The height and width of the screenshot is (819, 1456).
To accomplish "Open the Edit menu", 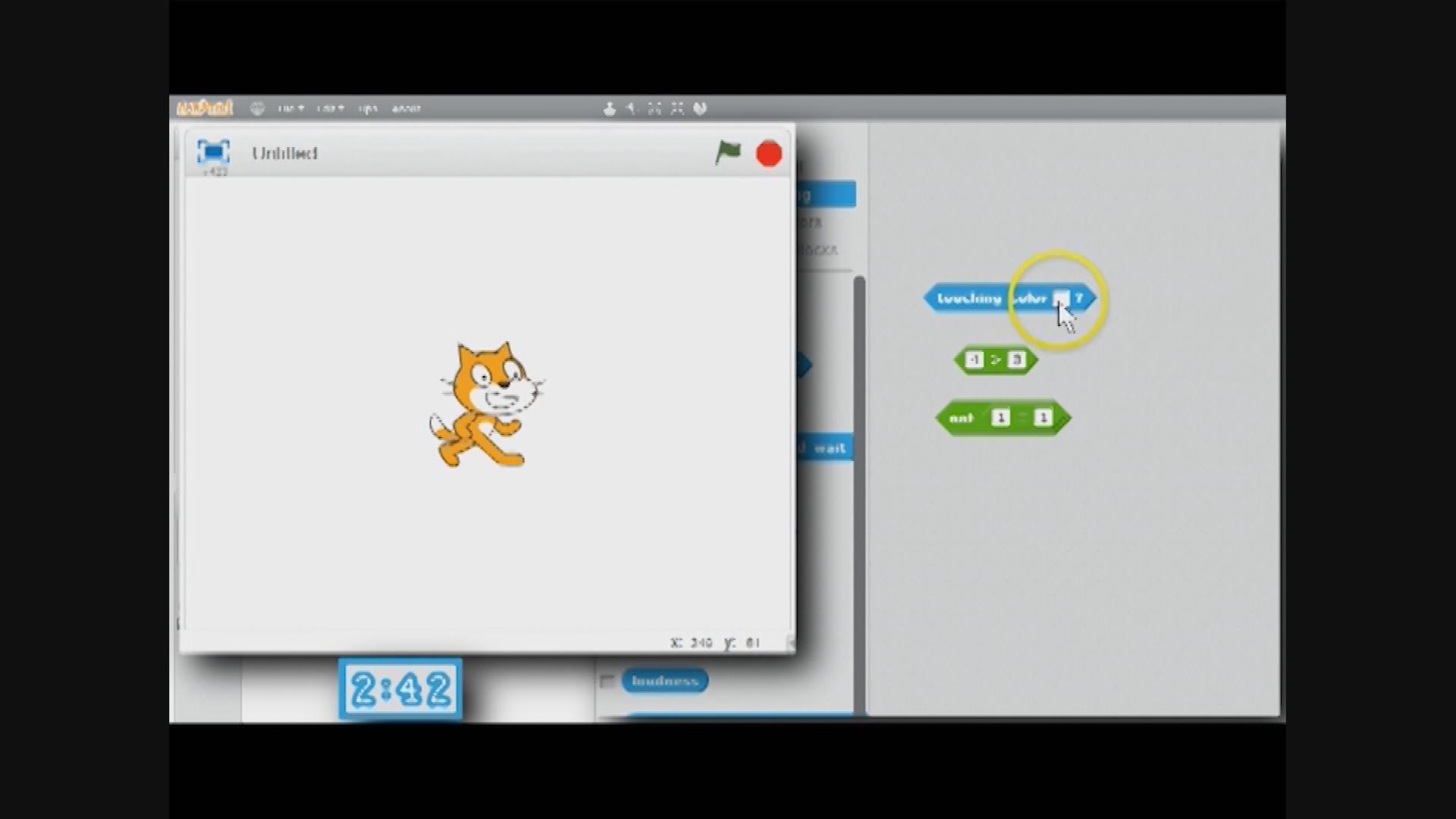I will coord(330,108).
